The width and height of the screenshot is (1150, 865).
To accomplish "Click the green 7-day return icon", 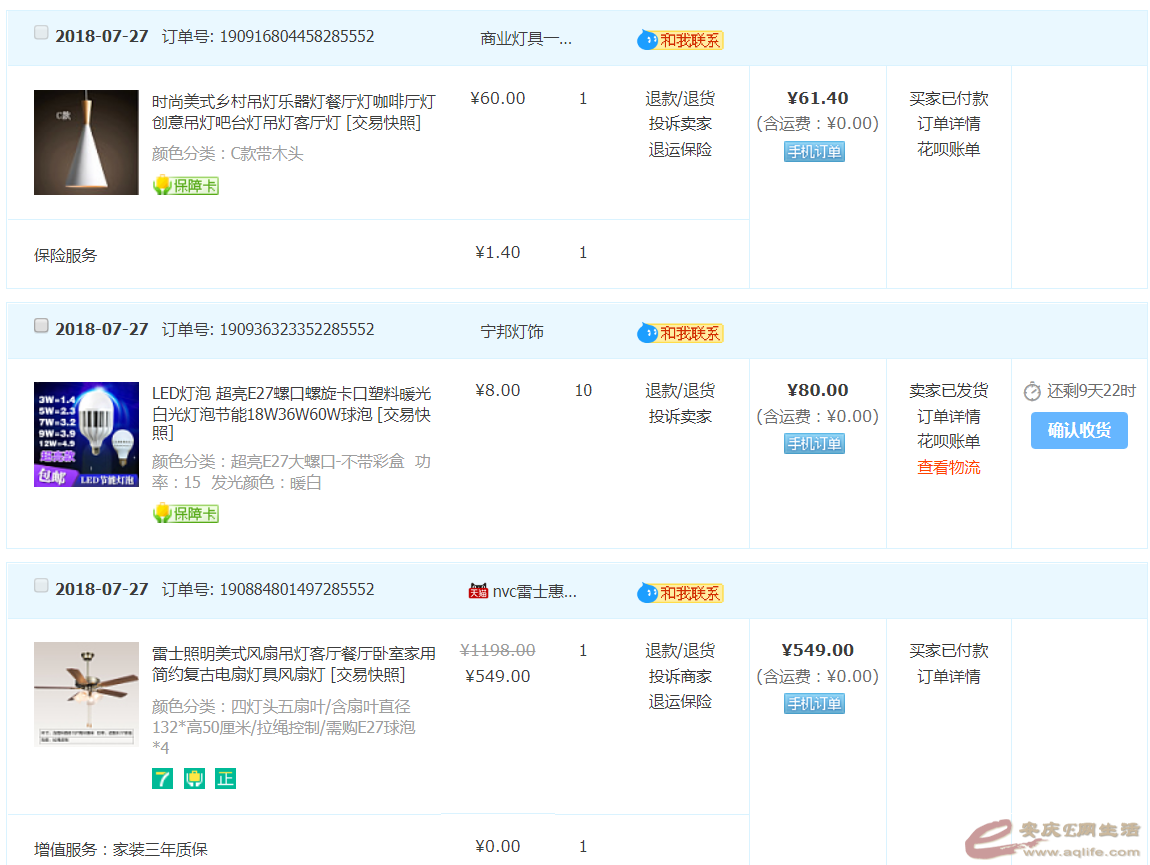I will 162,778.
